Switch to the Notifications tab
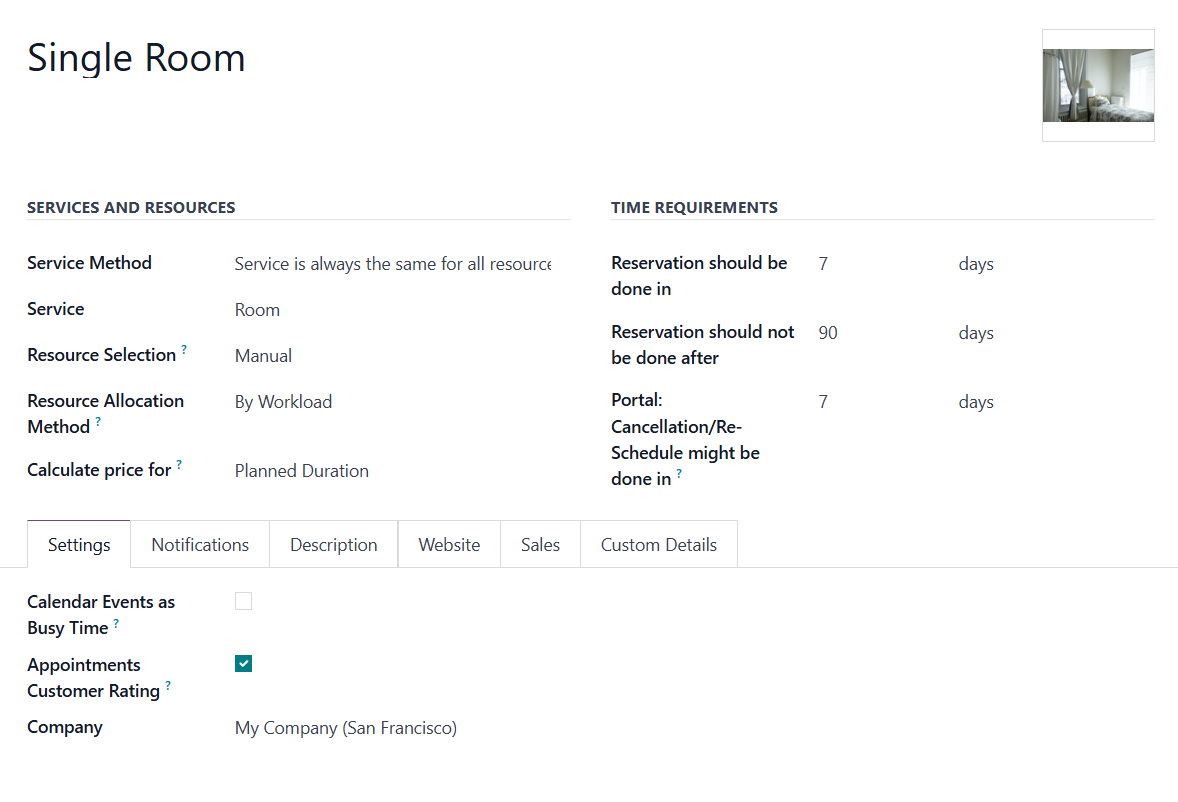The image size is (1178, 802). tap(200, 544)
